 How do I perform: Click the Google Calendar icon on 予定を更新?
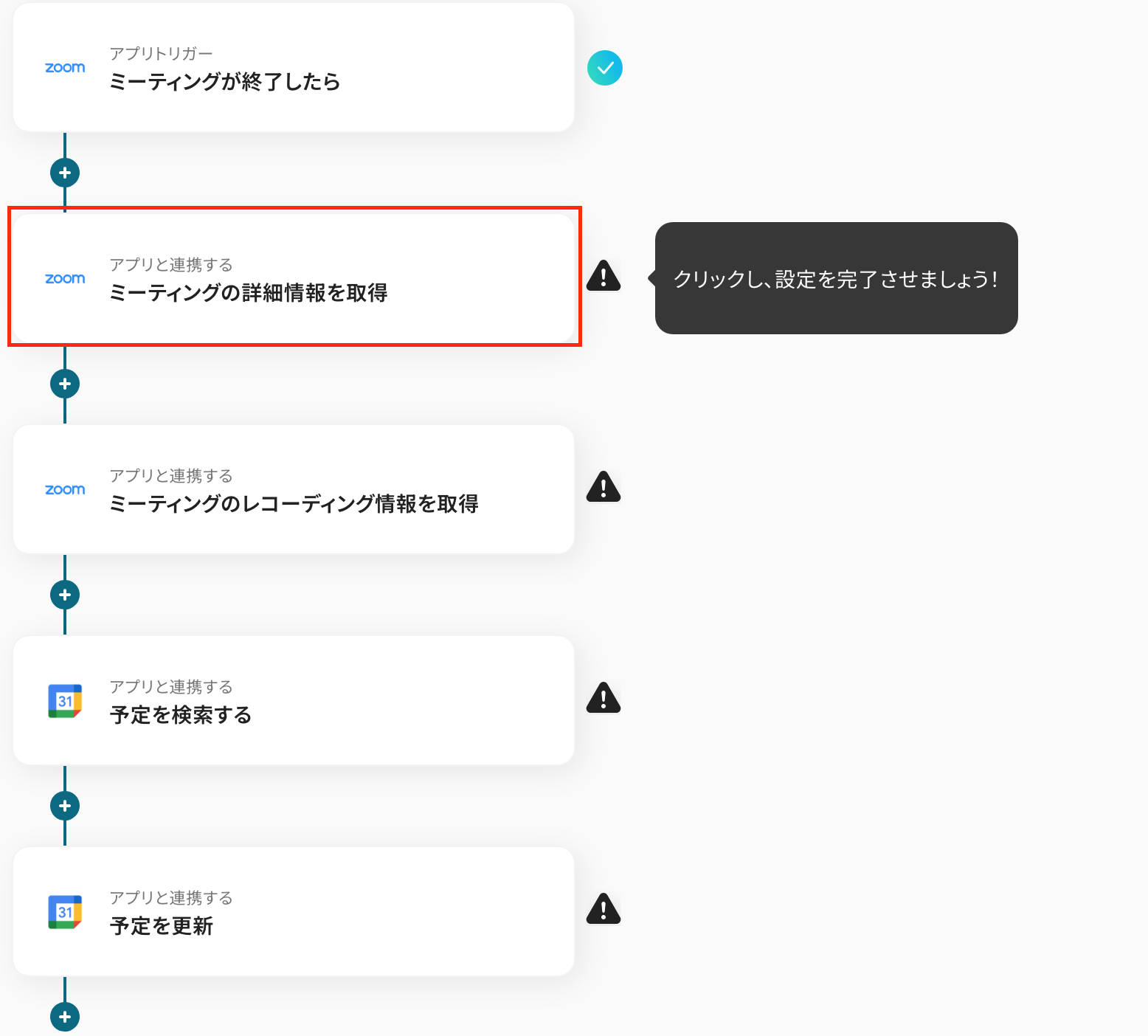click(x=65, y=912)
